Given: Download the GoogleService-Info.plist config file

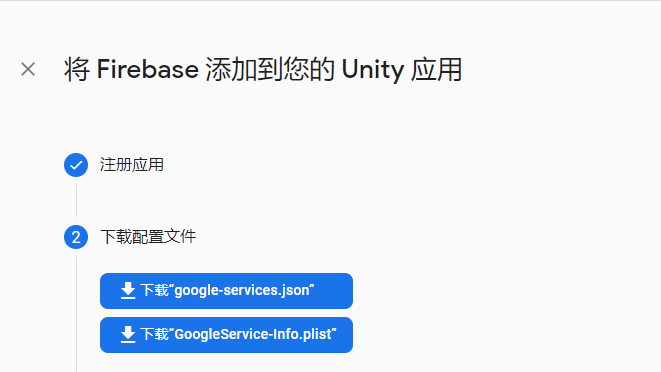Looking at the screenshot, I should click(226, 335).
